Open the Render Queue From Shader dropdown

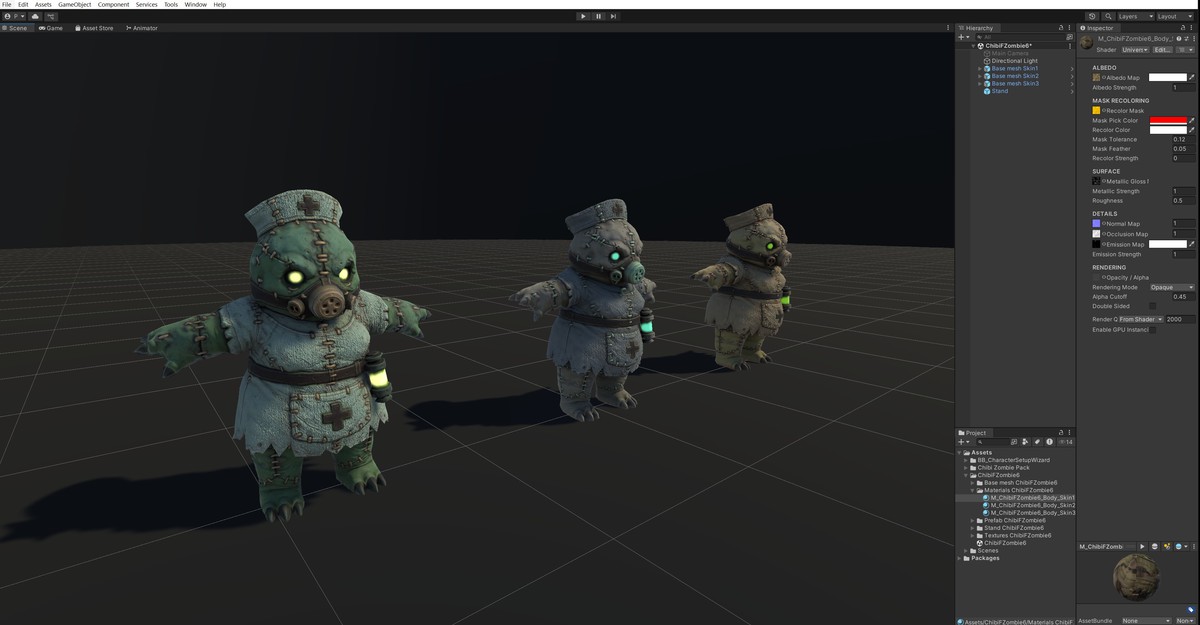1140,319
